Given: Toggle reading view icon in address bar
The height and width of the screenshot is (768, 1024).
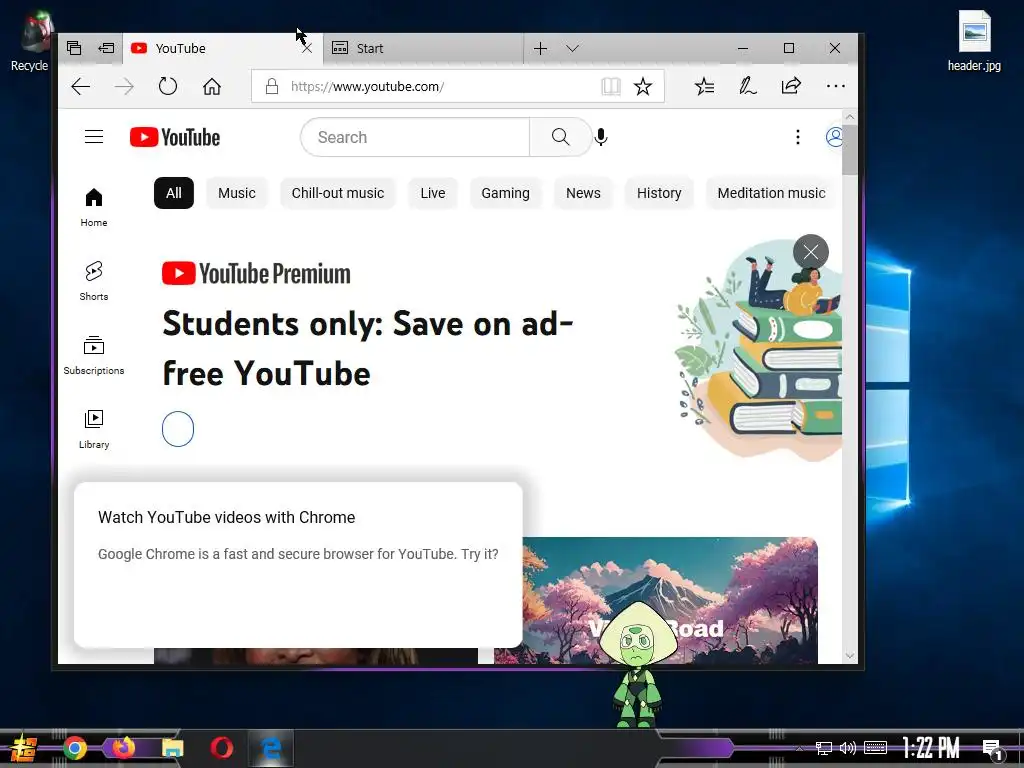Looking at the screenshot, I should point(611,86).
